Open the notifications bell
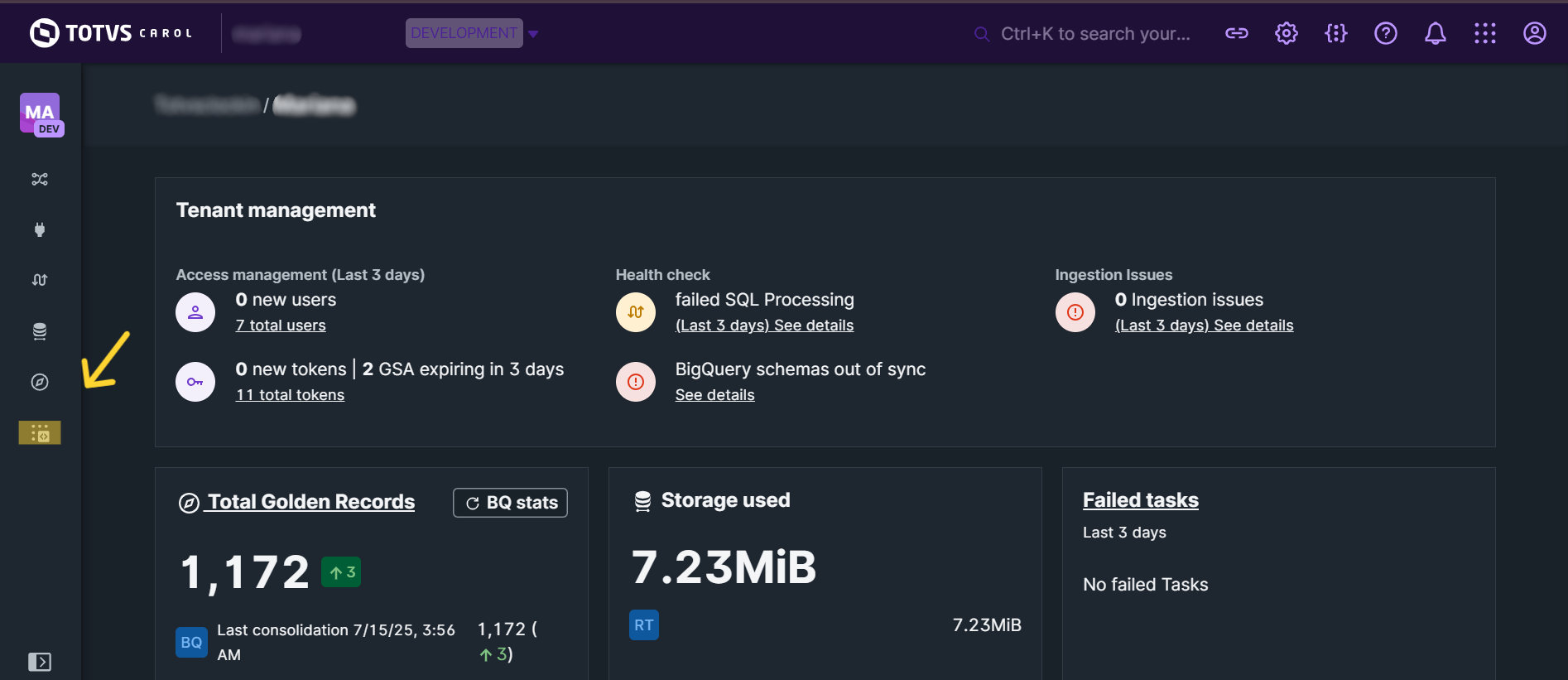This screenshot has height=680, width=1568. coord(1435,33)
